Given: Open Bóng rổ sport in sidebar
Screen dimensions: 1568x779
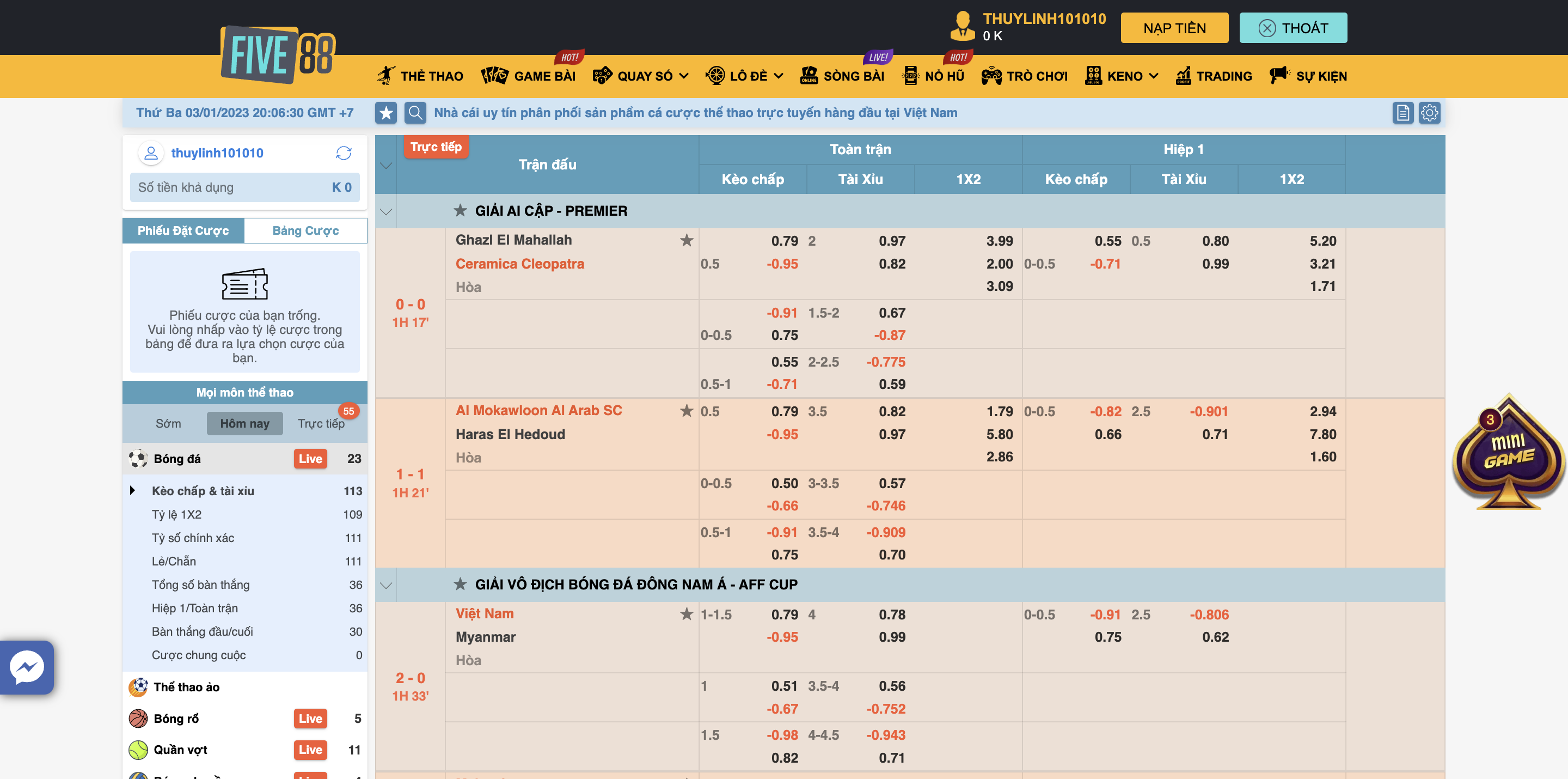Looking at the screenshot, I should click(176, 719).
